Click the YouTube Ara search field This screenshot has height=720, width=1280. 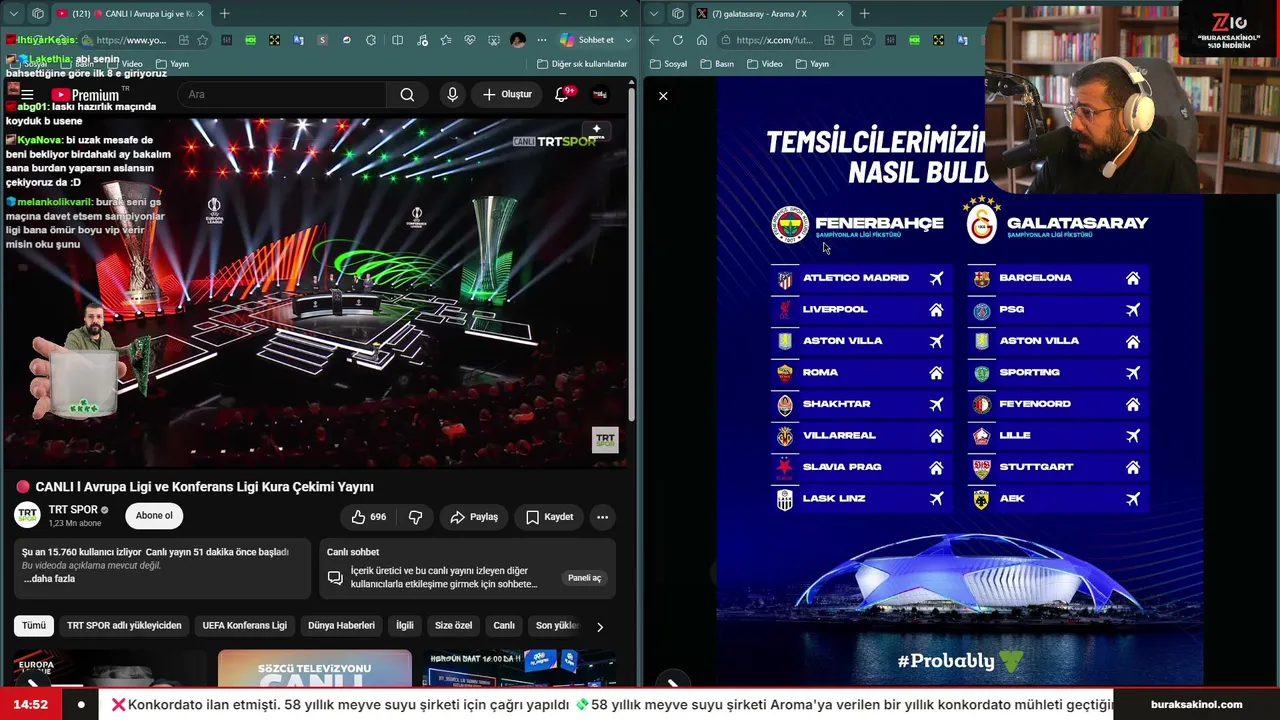click(x=282, y=94)
